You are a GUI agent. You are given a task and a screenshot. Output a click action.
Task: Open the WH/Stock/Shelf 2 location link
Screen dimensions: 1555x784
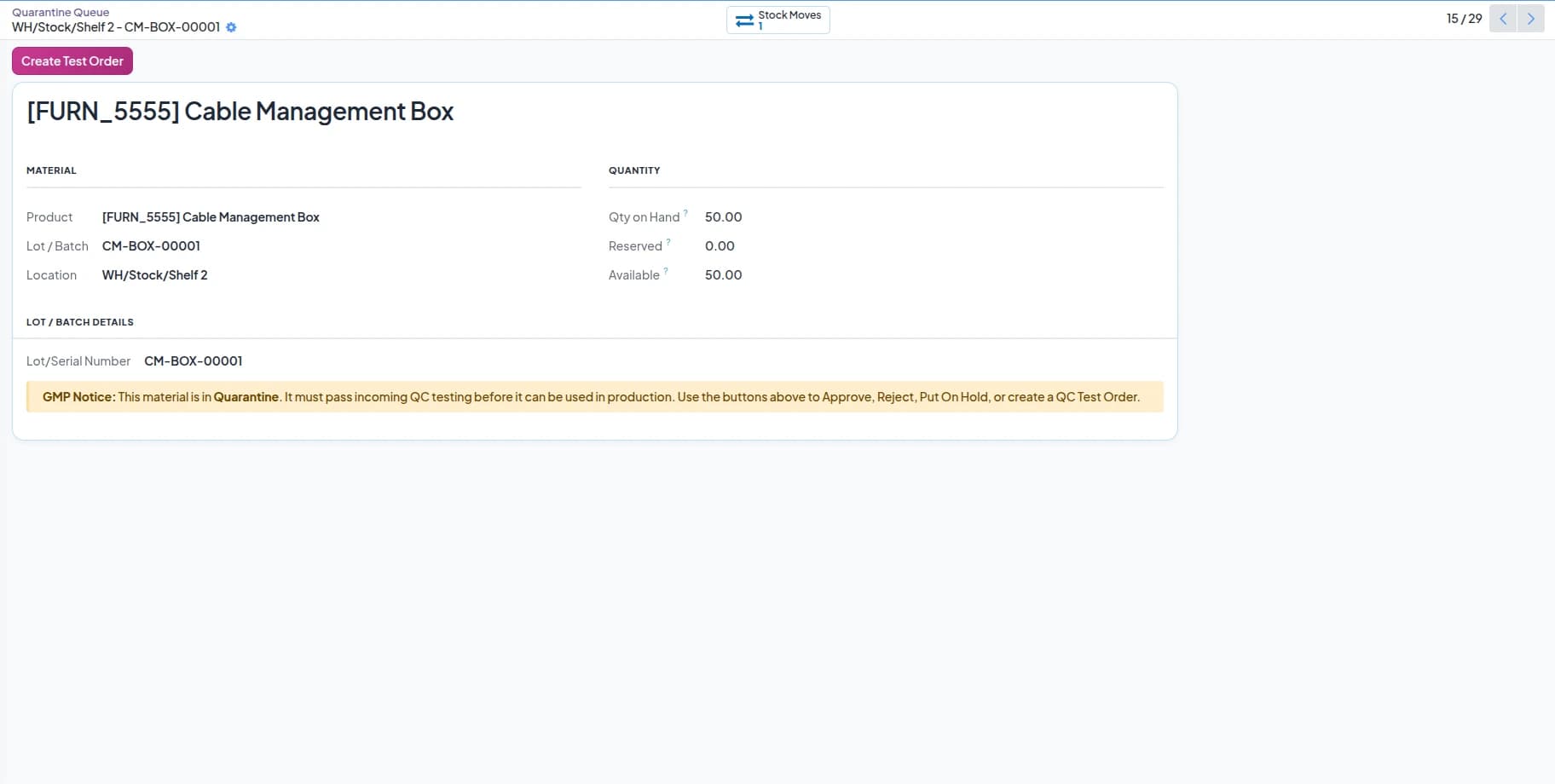155,275
